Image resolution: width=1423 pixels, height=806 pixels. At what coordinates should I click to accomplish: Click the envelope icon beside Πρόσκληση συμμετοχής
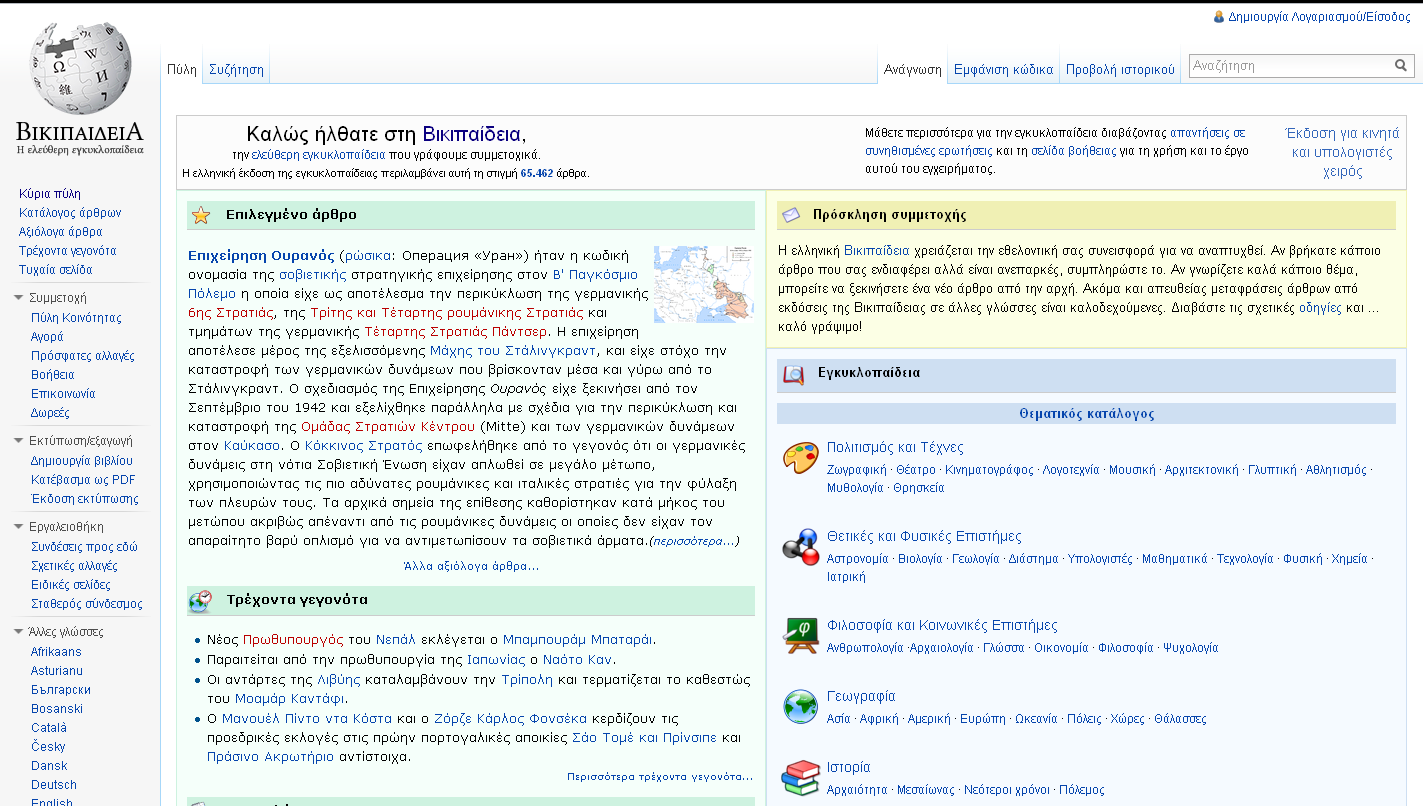[791, 215]
